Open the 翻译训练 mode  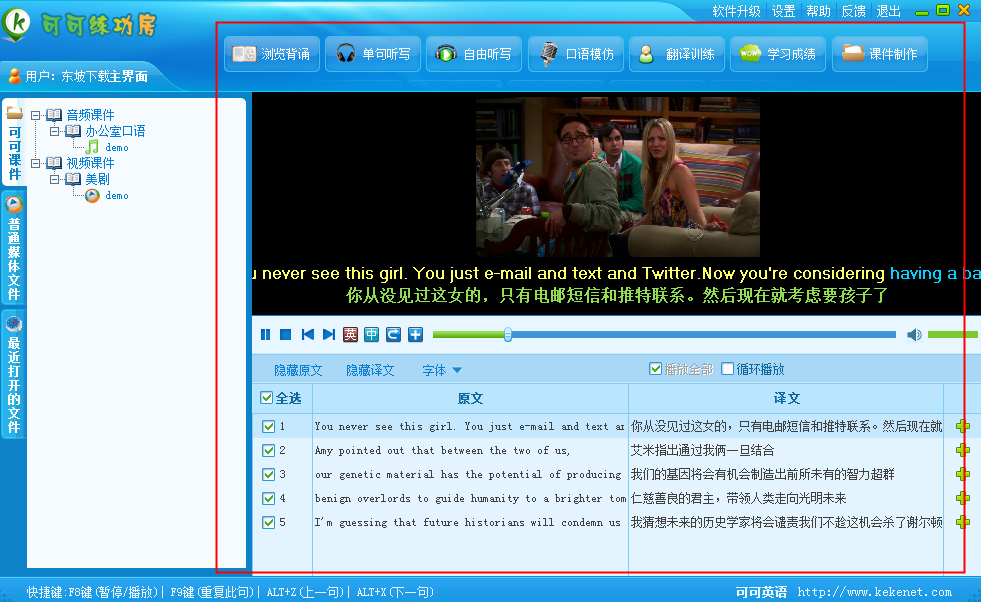click(677, 54)
